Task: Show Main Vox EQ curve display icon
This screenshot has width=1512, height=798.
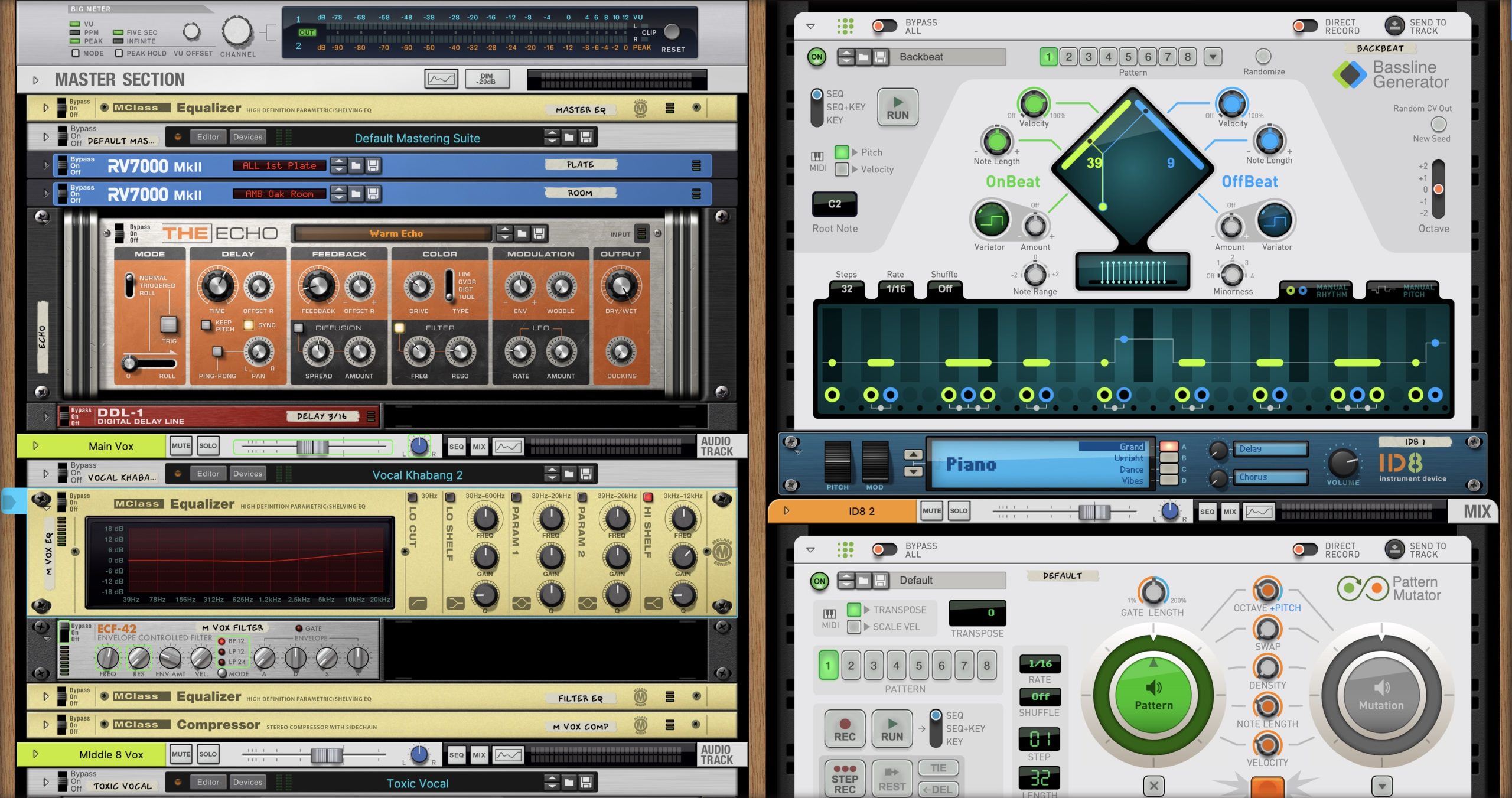Action: [508, 447]
